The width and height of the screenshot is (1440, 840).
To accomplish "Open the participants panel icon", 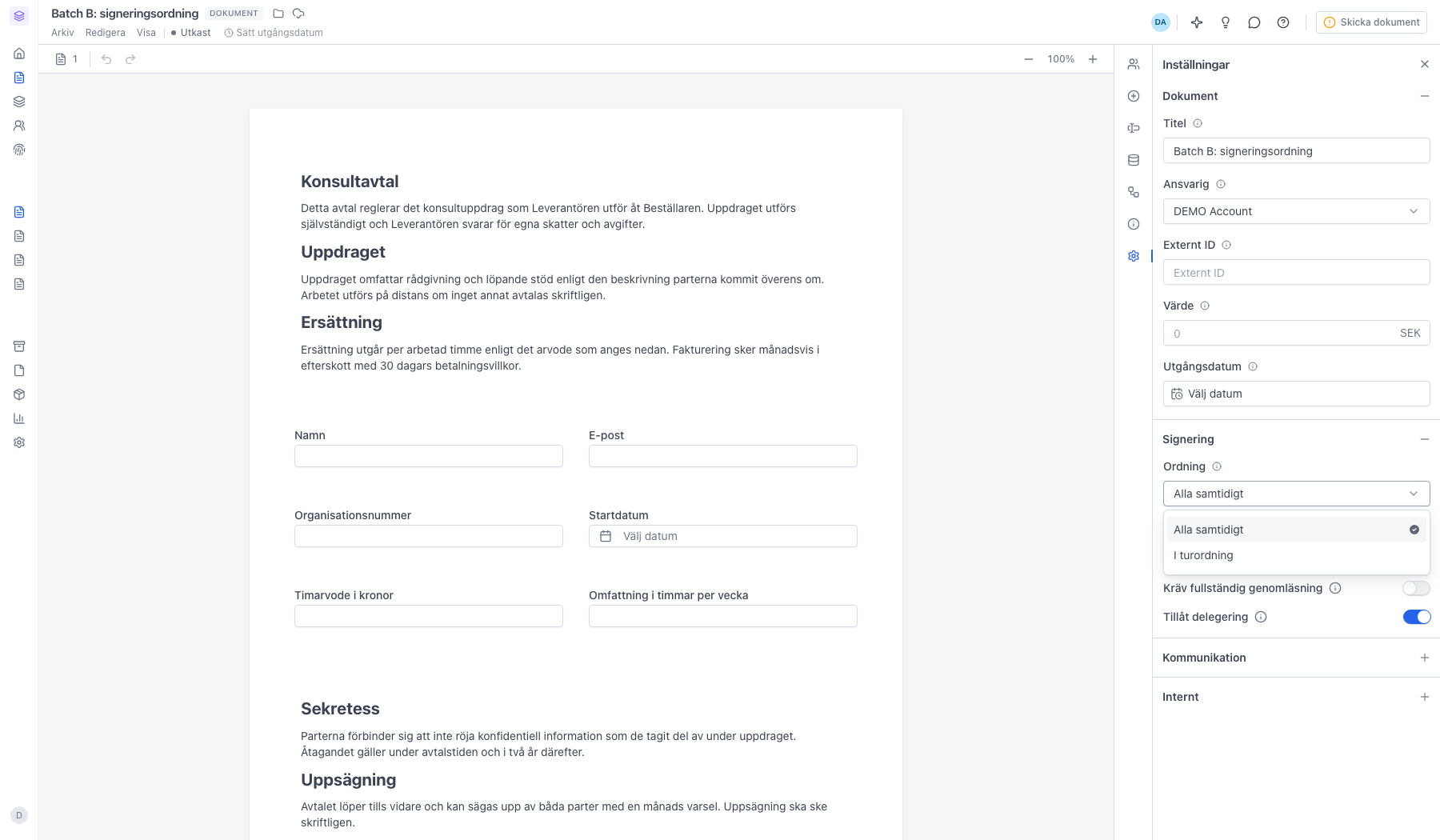I will pos(1134,64).
